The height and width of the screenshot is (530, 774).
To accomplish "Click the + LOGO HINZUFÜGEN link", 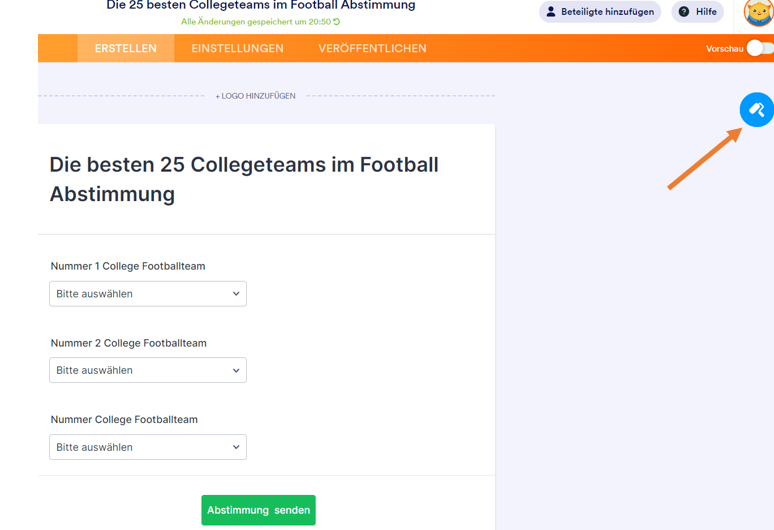I will (256, 96).
